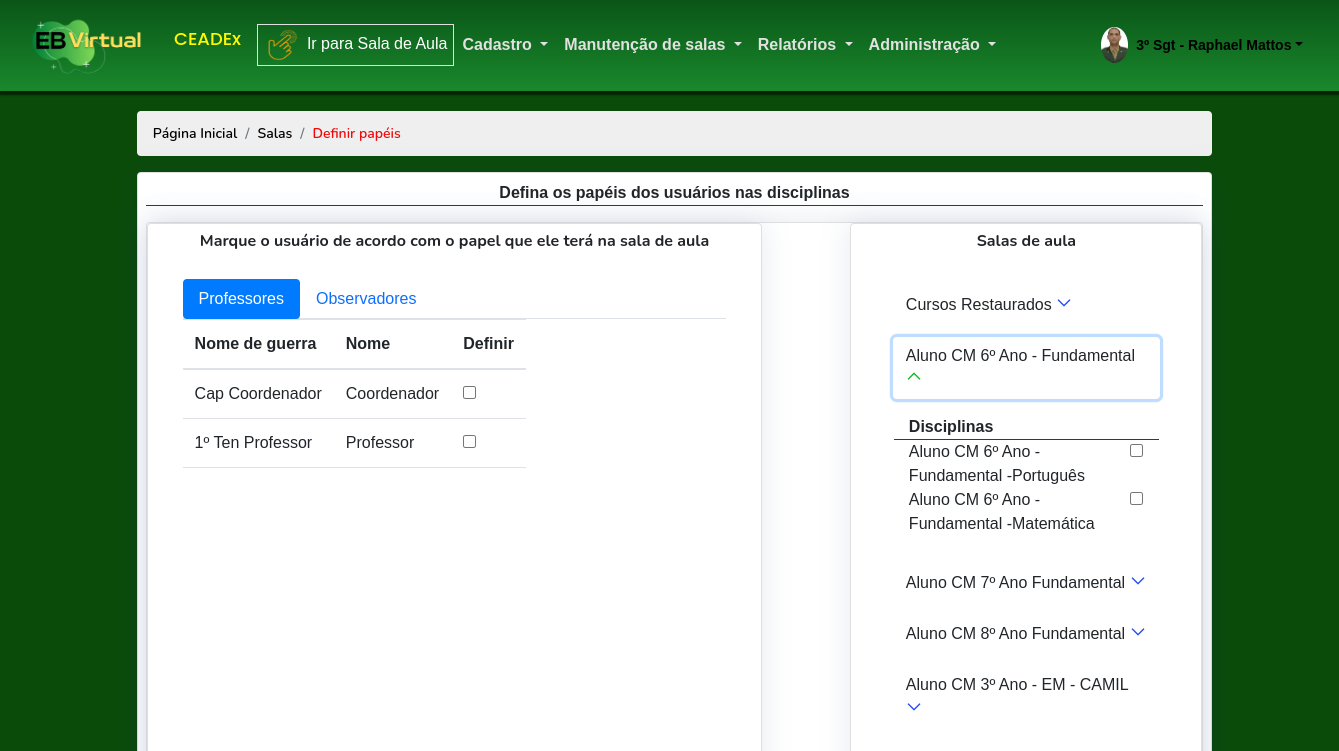This screenshot has height=751, width=1339.
Task: Switch to the Observadores tab
Action: (x=366, y=299)
